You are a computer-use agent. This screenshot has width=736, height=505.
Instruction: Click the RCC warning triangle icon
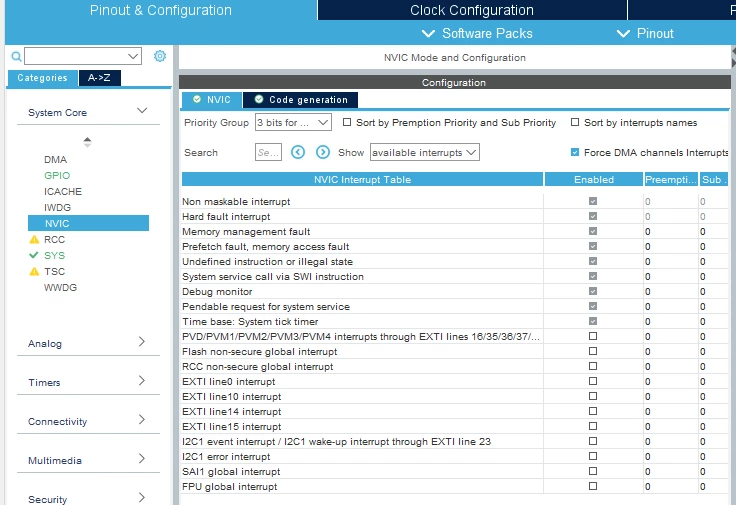tap(34, 240)
